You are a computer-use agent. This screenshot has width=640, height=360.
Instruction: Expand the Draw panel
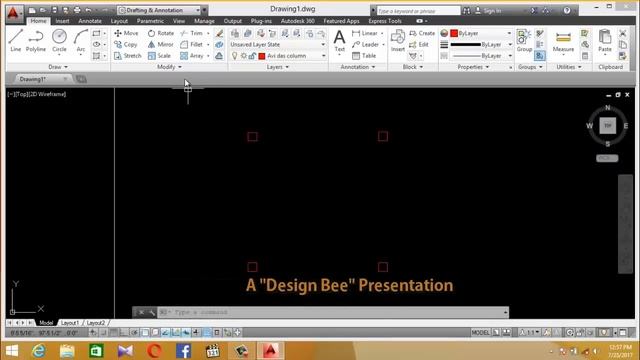[58, 67]
